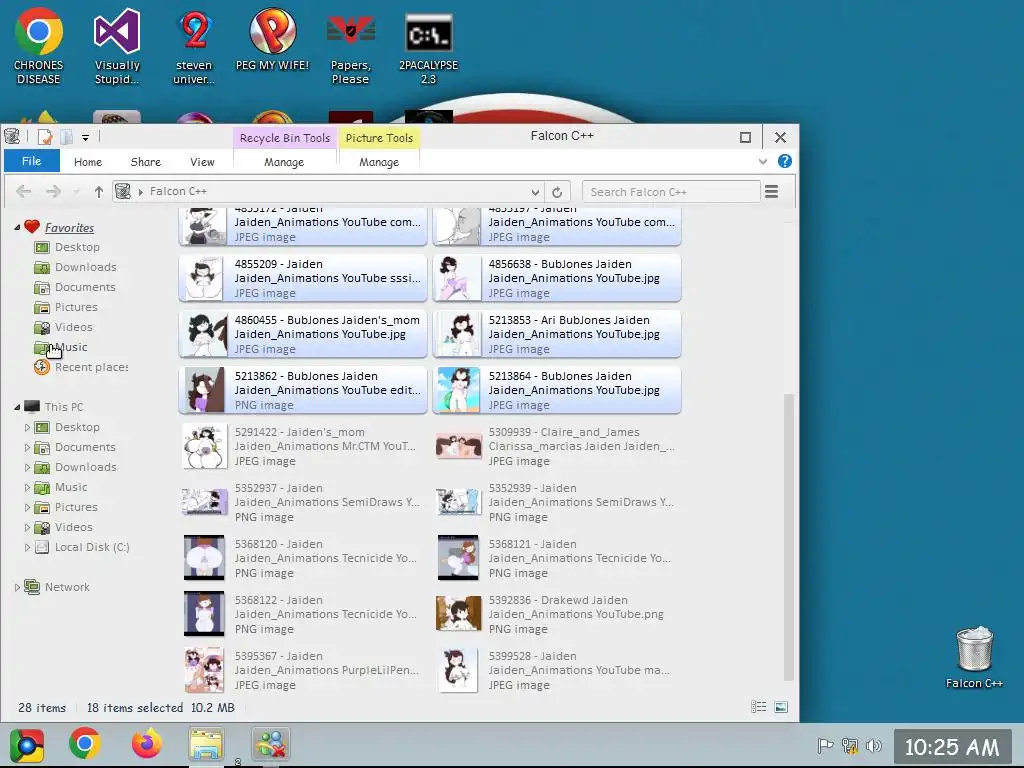1024x768 pixels.
Task: Select the Falcon C++ bin on desktop
Action: click(x=974, y=658)
